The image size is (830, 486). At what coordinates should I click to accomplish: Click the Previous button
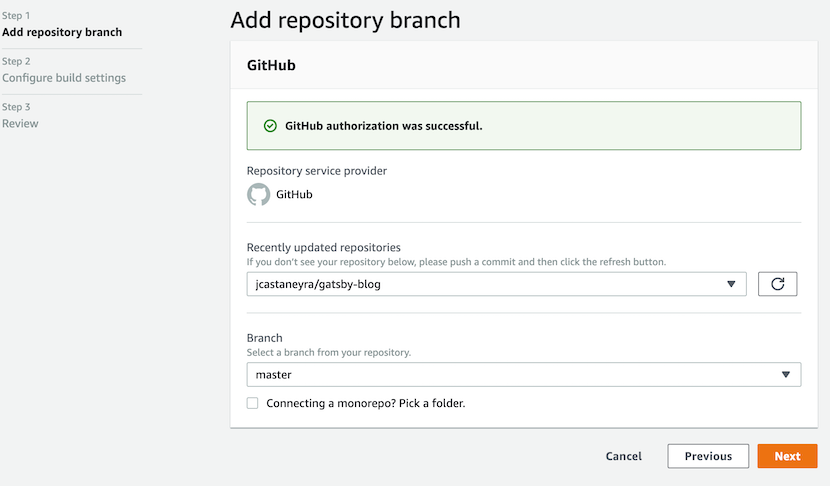click(708, 456)
